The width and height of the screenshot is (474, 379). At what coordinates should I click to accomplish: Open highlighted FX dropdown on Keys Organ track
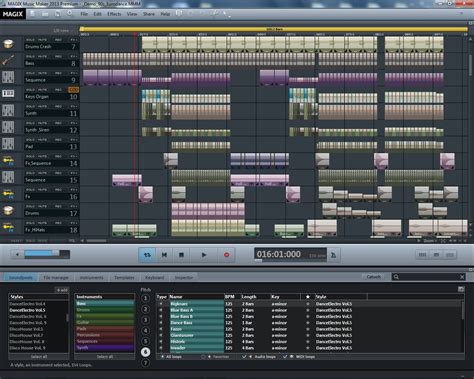[73, 90]
